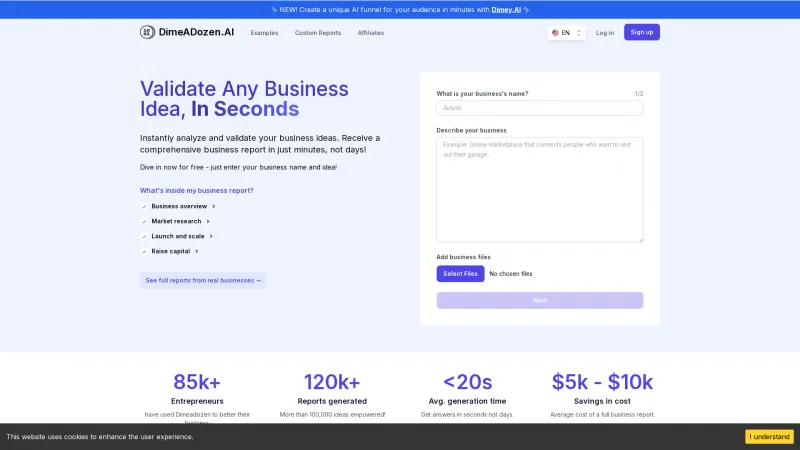Click the checkmark icon beside Market research
The height and width of the screenshot is (450, 800).
click(x=144, y=221)
